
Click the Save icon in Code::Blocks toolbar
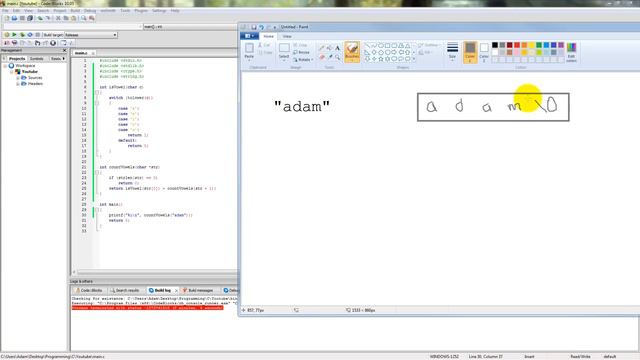(x=22, y=18)
